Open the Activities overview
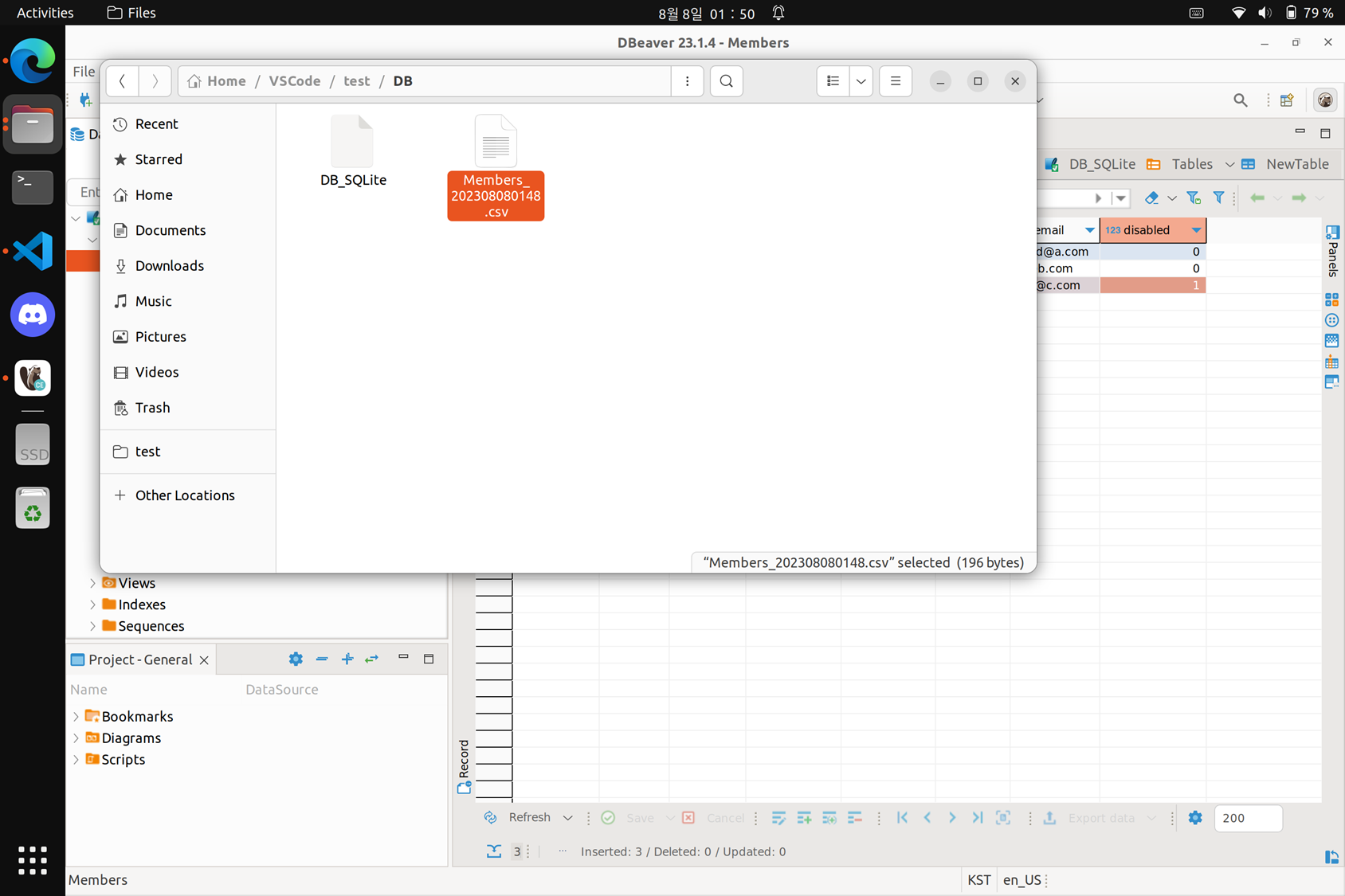Image resolution: width=1345 pixels, height=896 pixels. (45, 13)
